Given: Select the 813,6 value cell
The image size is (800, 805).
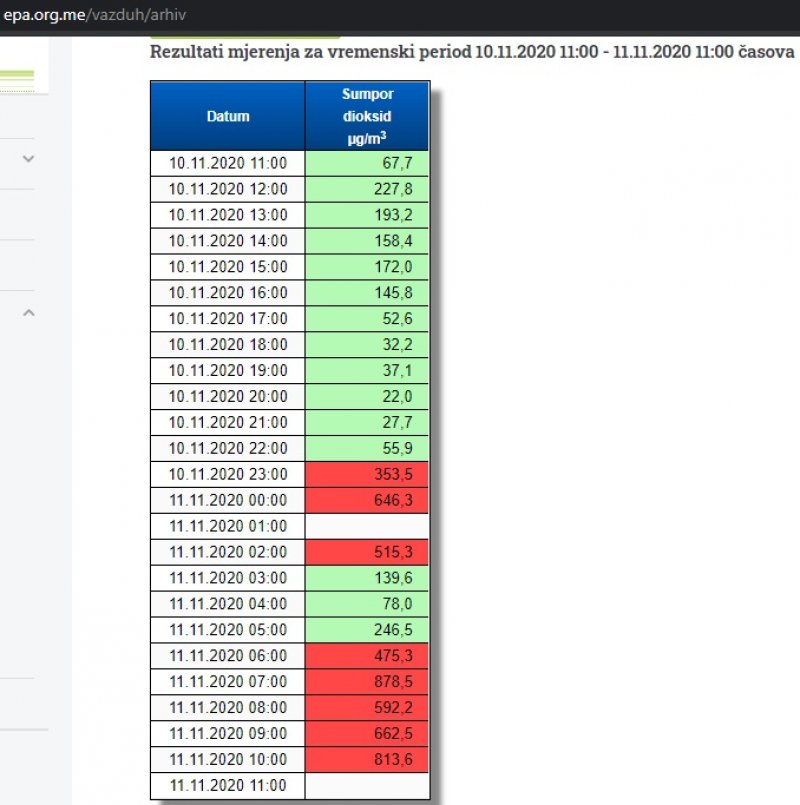Looking at the screenshot, I should (367, 759).
